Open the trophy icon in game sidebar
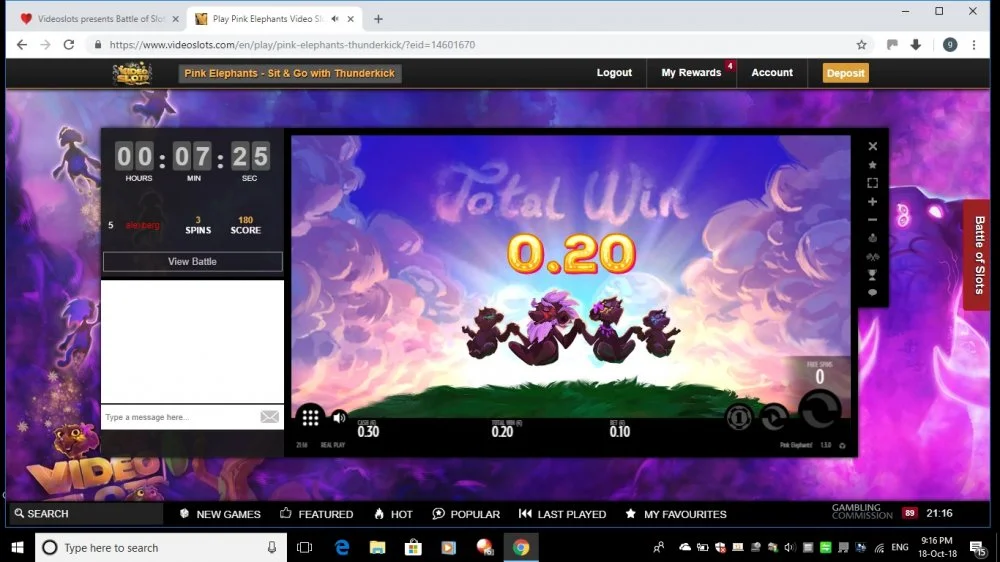Viewport: 1000px width, 562px height. click(872, 275)
